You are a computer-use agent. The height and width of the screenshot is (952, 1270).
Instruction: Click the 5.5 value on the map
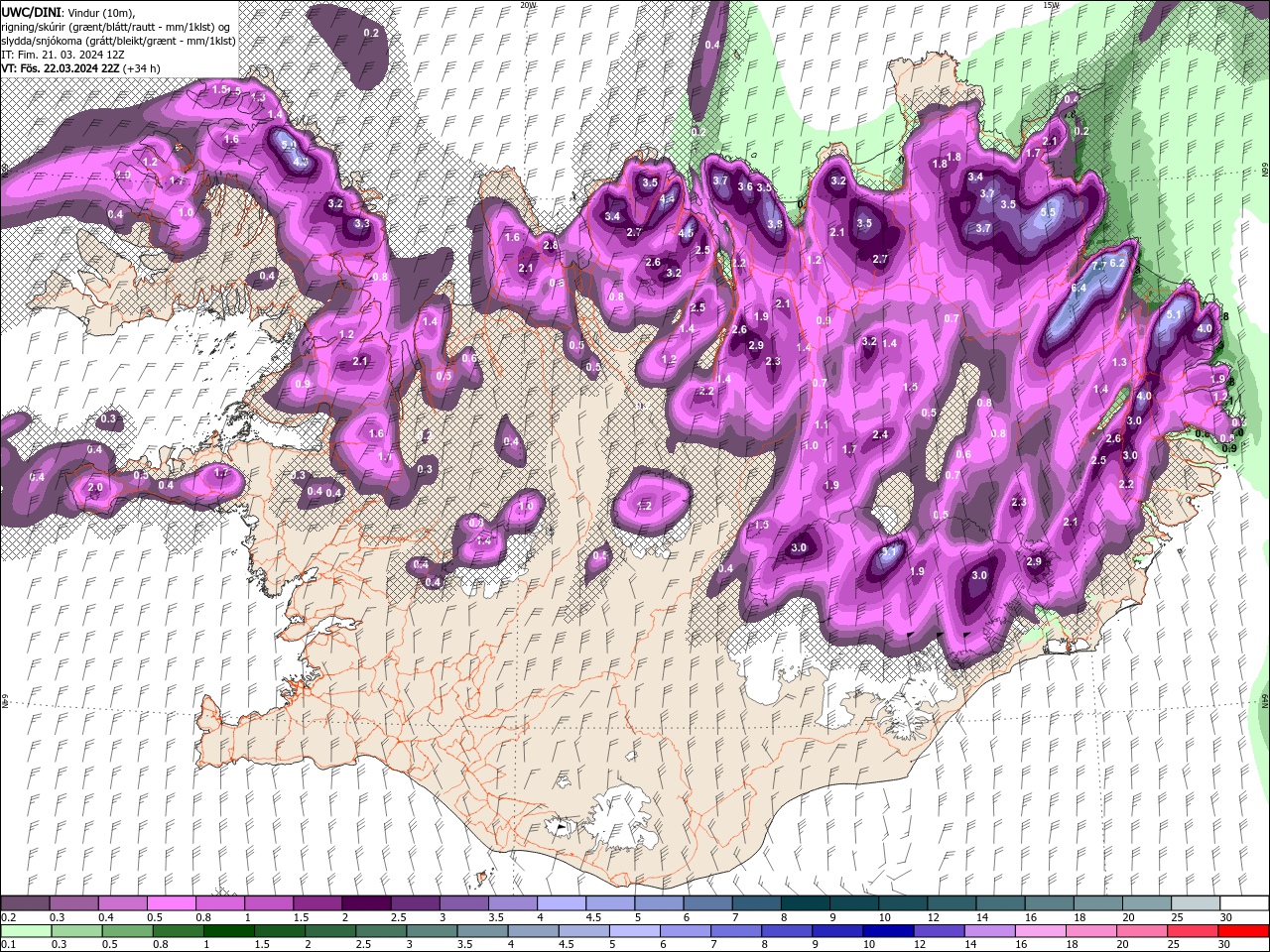pos(1048,212)
